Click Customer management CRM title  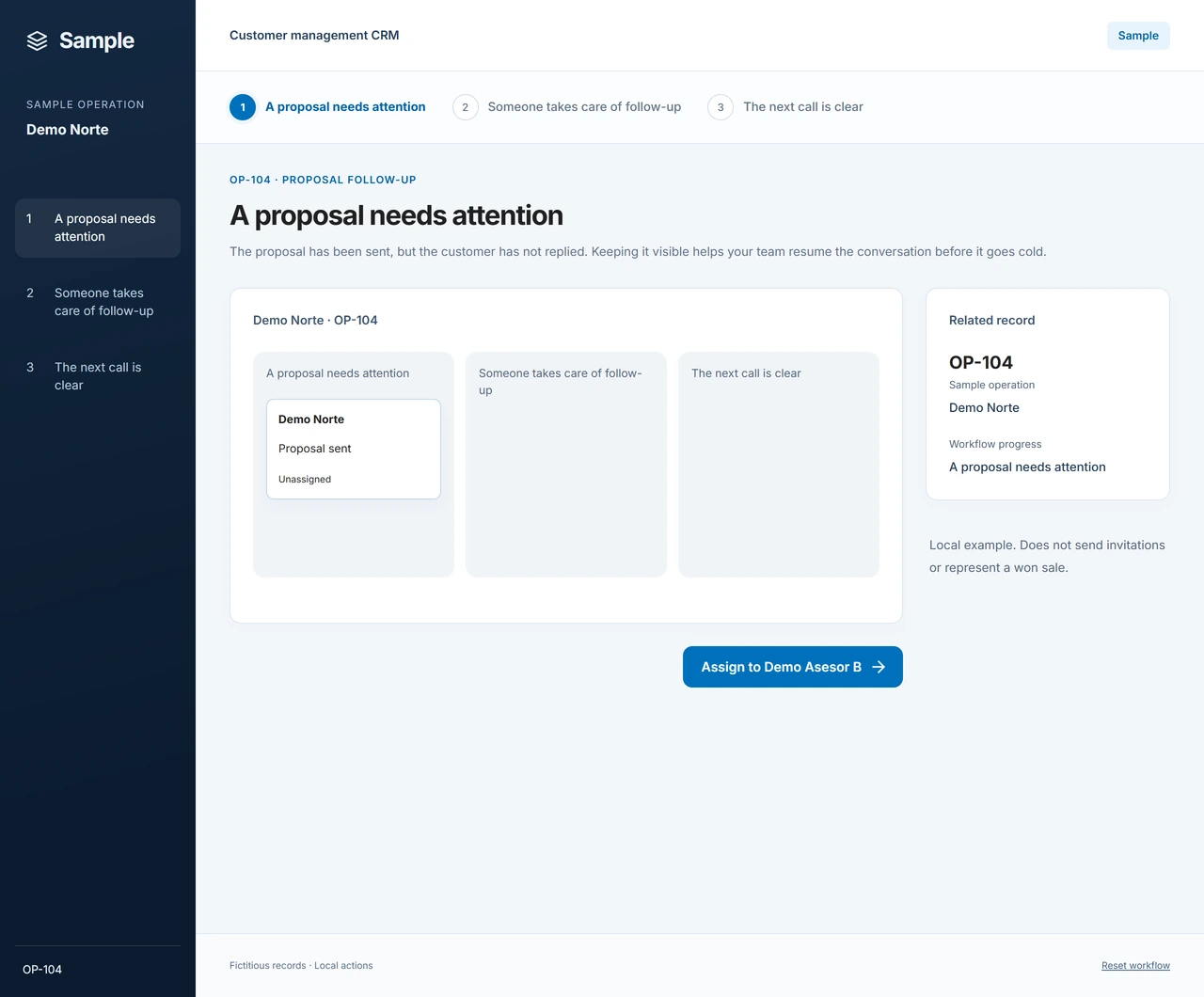pyautogui.click(x=314, y=36)
